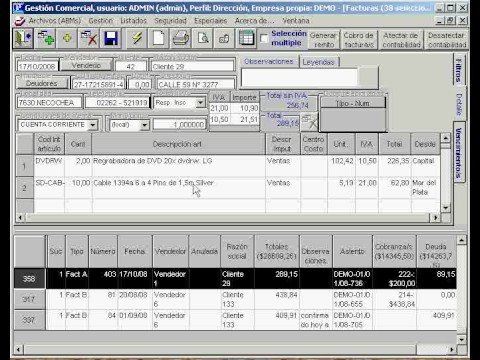
Task: Click the Vendedor button
Action: 86,65
